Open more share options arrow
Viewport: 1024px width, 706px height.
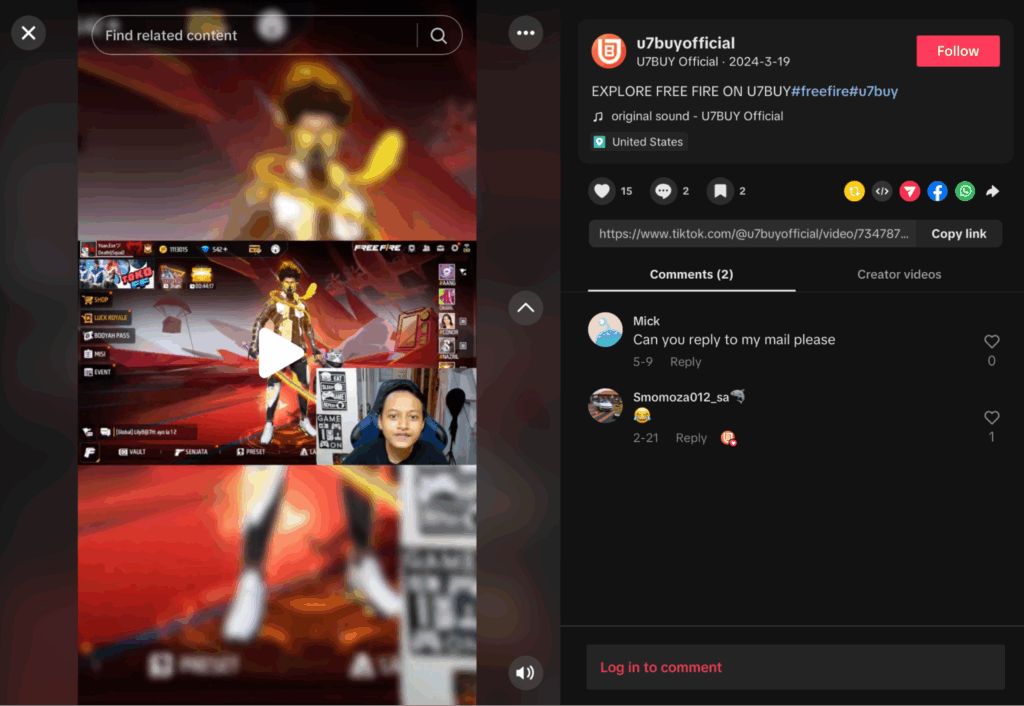point(993,191)
